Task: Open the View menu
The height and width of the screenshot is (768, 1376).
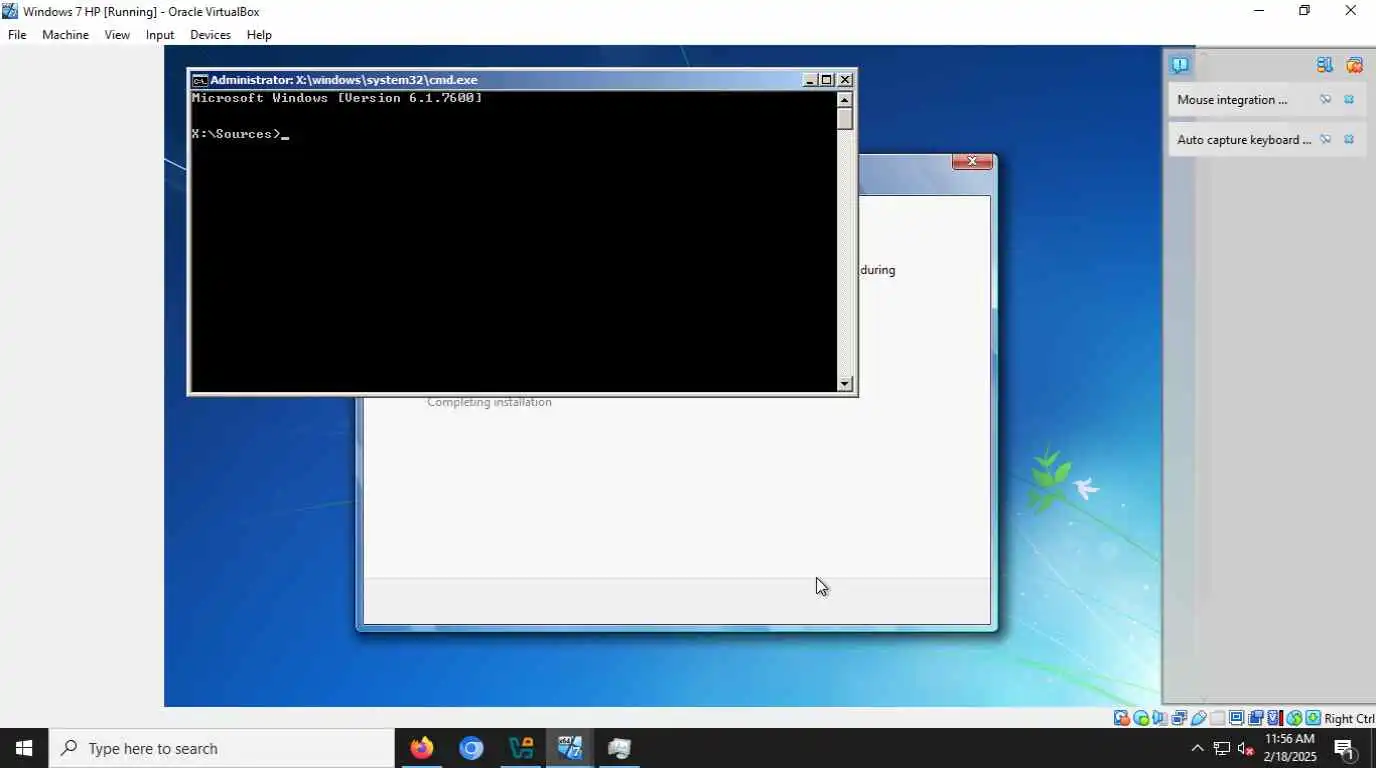Action: pyautogui.click(x=117, y=34)
